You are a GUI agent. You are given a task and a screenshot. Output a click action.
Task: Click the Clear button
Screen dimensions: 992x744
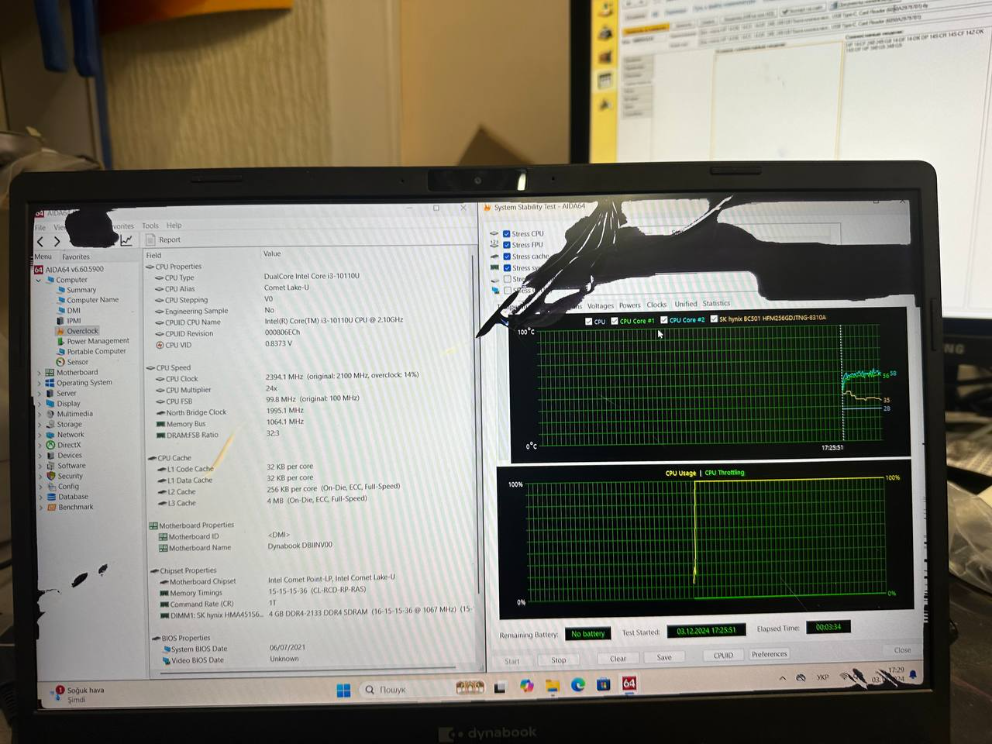pyautogui.click(x=618, y=659)
